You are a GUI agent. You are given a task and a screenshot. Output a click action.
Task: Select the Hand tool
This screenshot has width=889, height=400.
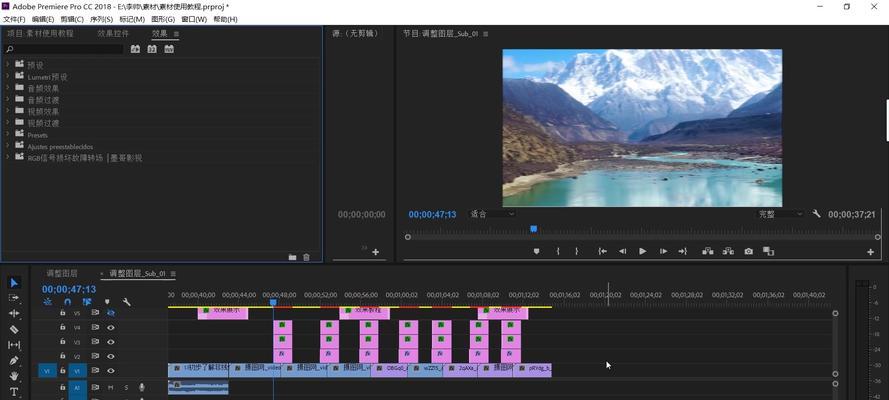(14, 376)
